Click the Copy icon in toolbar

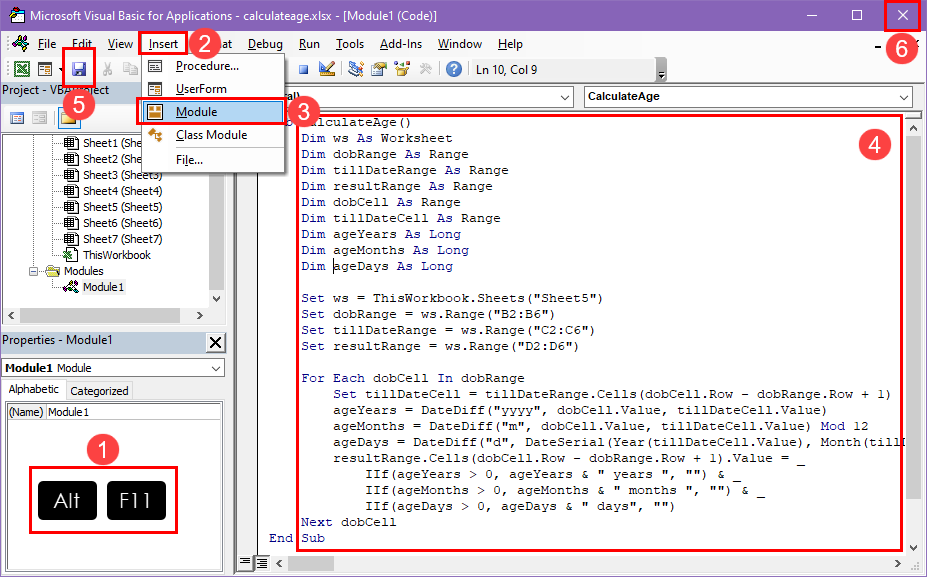click(x=129, y=69)
